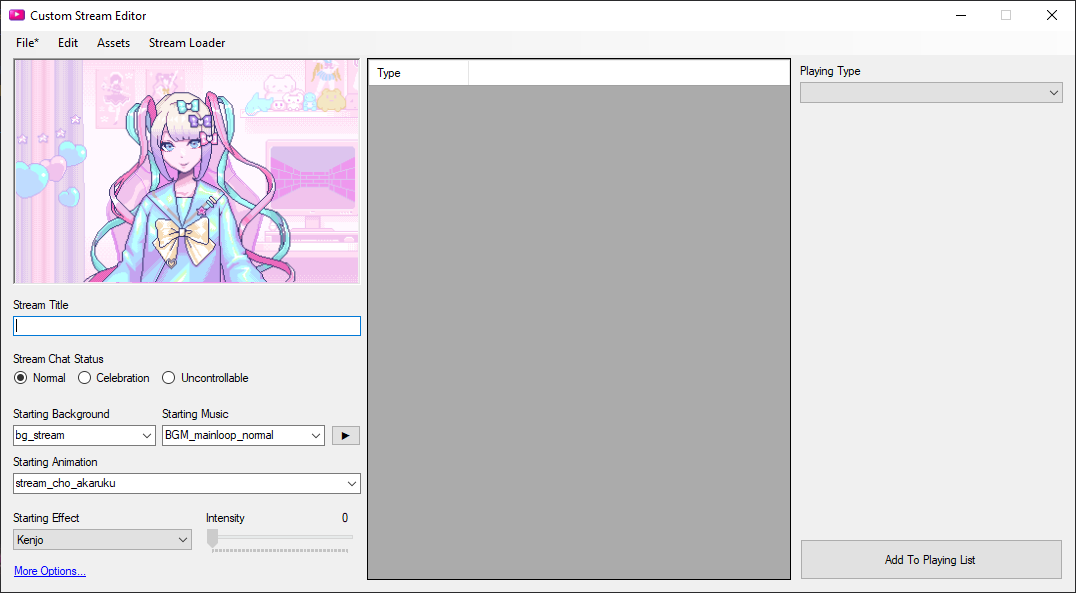Open the Playing Type dropdown
1076x593 pixels.
(1053, 92)
